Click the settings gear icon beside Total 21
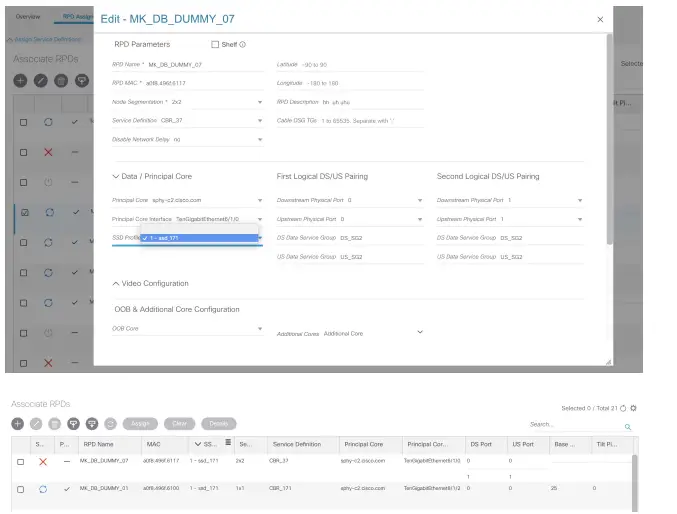This screenshot has height=514, width=677. 633,408
